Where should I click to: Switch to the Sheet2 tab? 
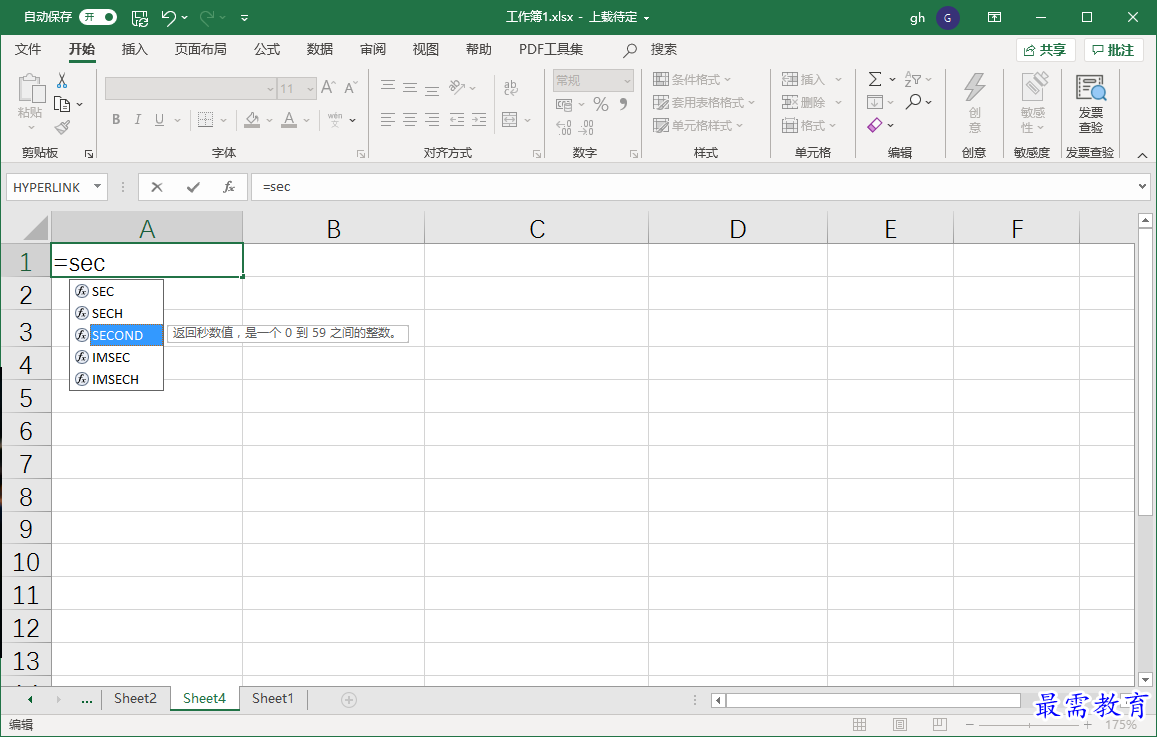[x=135, y=699]
